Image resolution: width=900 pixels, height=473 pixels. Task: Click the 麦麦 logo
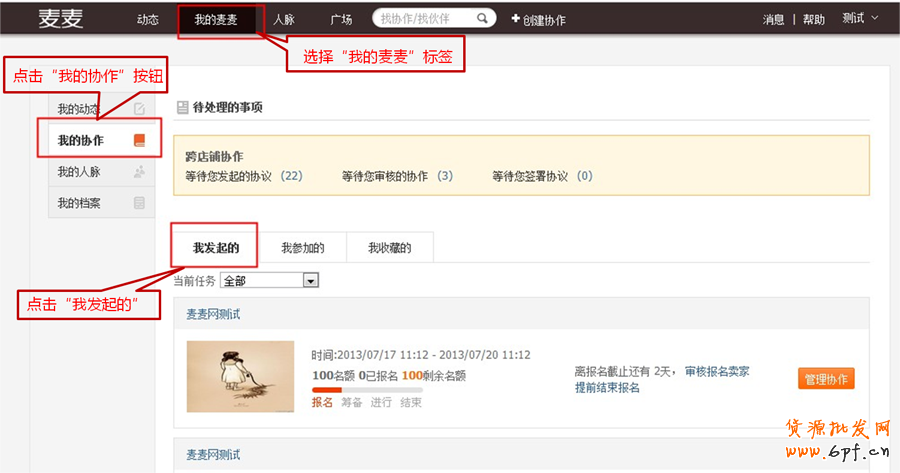coord(61,19)
